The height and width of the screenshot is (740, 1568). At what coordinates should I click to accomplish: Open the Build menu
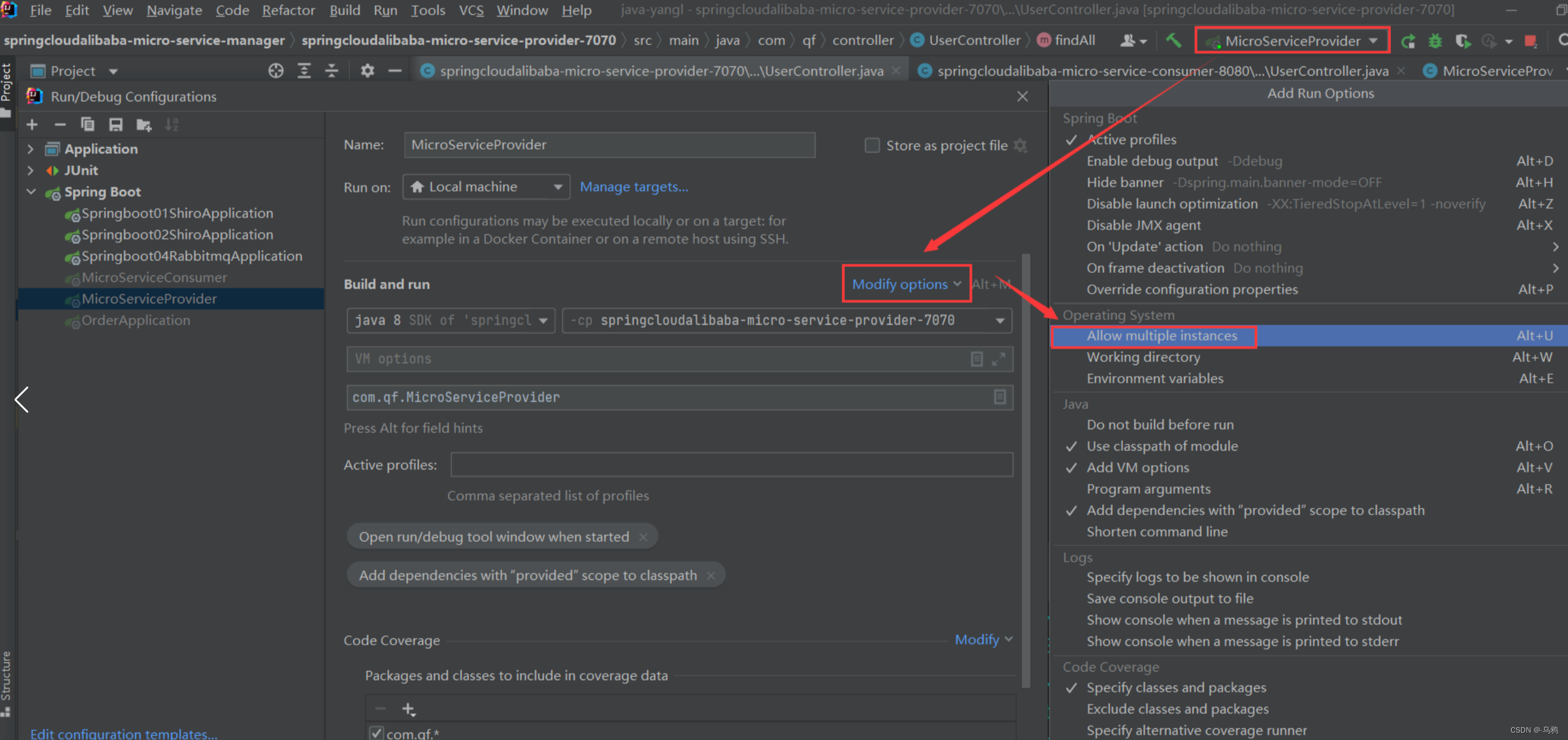pos(345,10)
